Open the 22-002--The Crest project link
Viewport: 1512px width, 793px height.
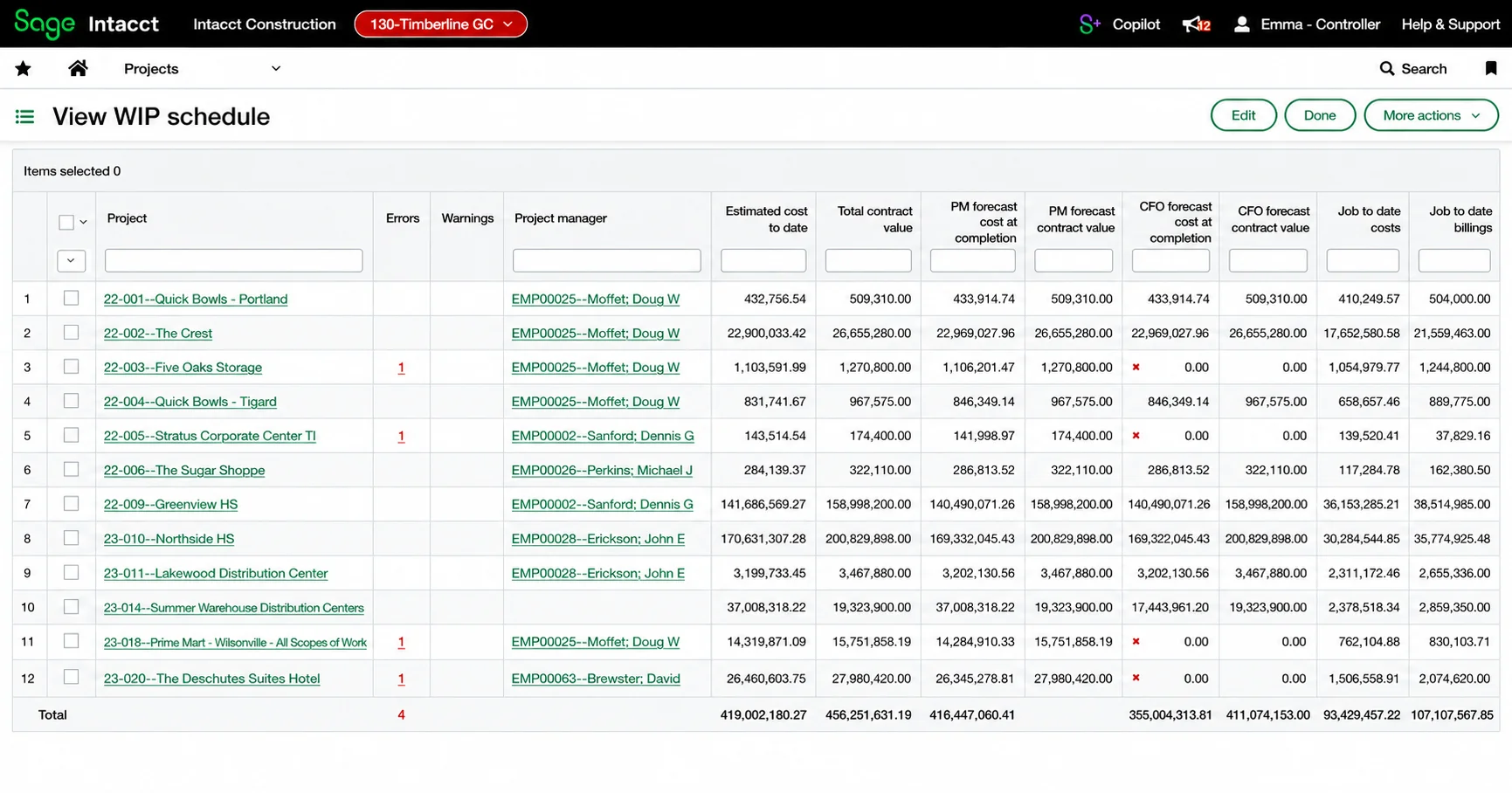point(158,333)
